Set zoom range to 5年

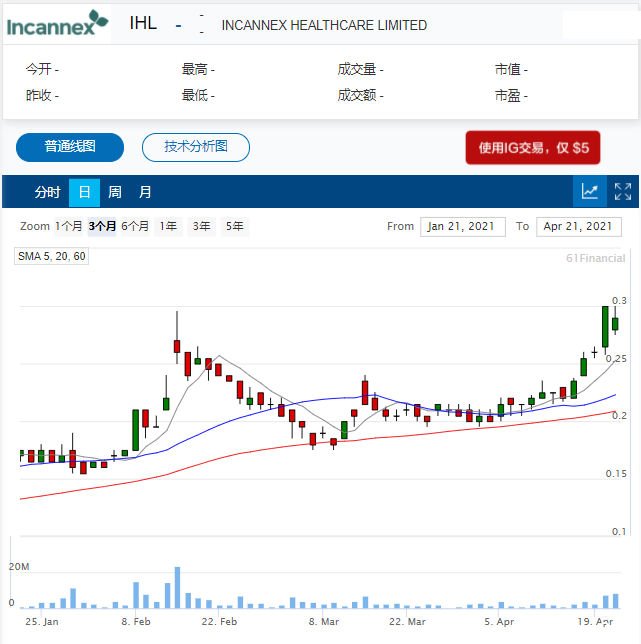pos(234,226)
